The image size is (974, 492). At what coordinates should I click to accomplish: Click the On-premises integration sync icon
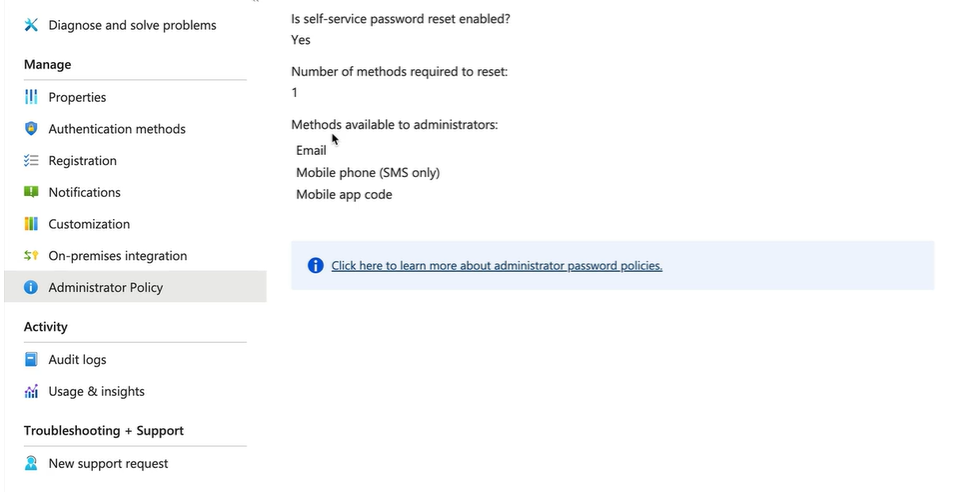31,255
